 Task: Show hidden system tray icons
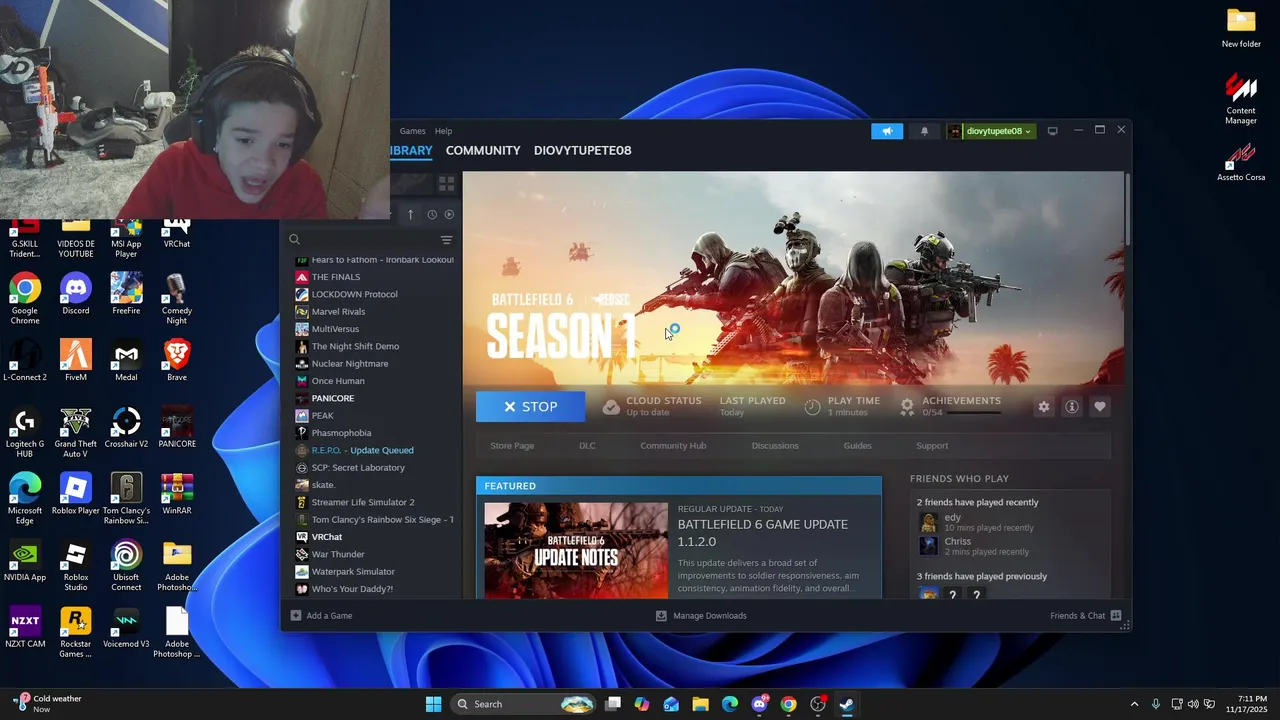click(1134, 704)
